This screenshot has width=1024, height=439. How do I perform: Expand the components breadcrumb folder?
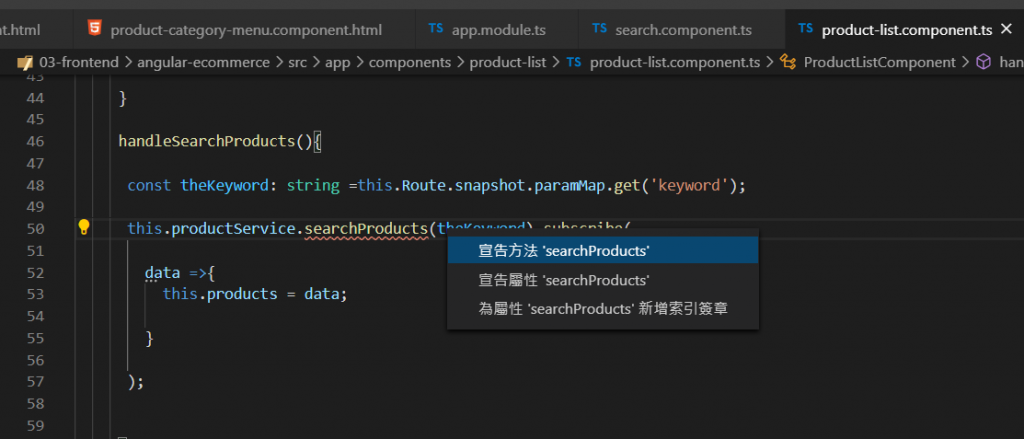tap(412, 62)
